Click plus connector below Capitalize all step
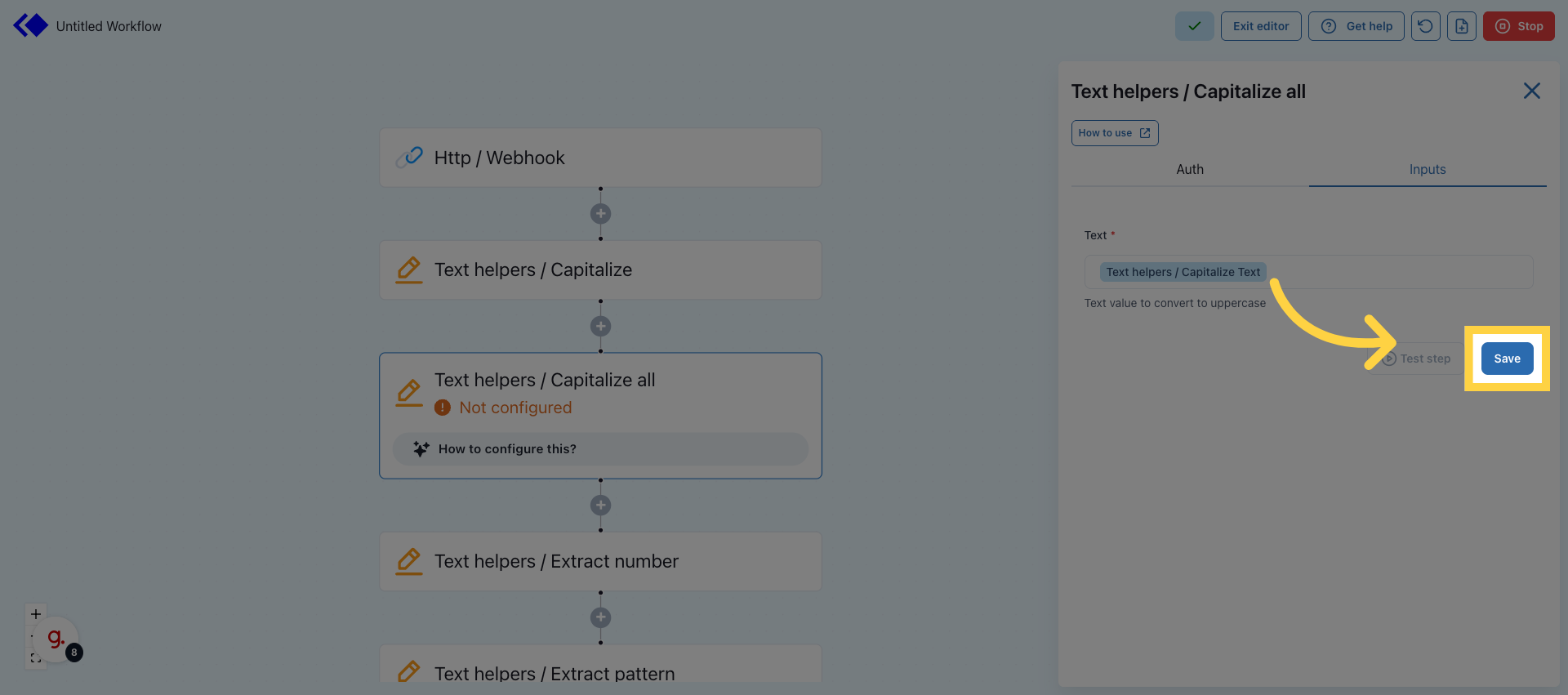1568x695 pixels. [600, 506]
